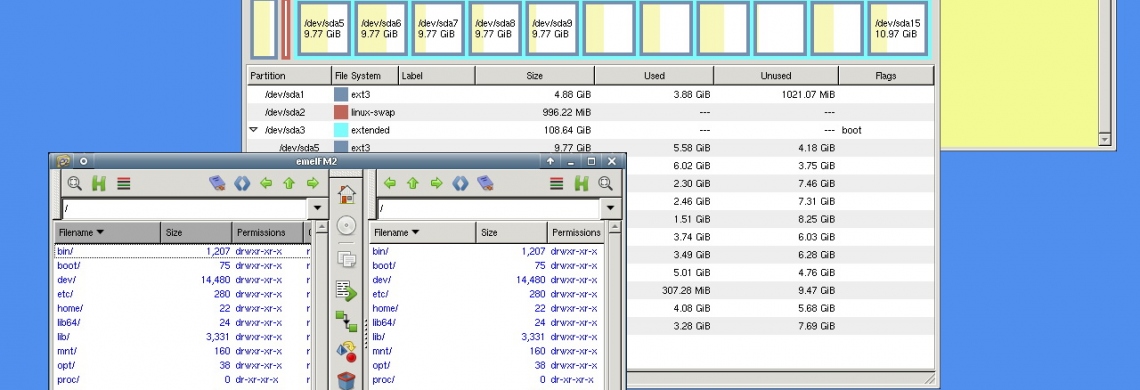This screenshot has width=1140, height=390.
Task: Click the Flags column header
Action: 886,76
